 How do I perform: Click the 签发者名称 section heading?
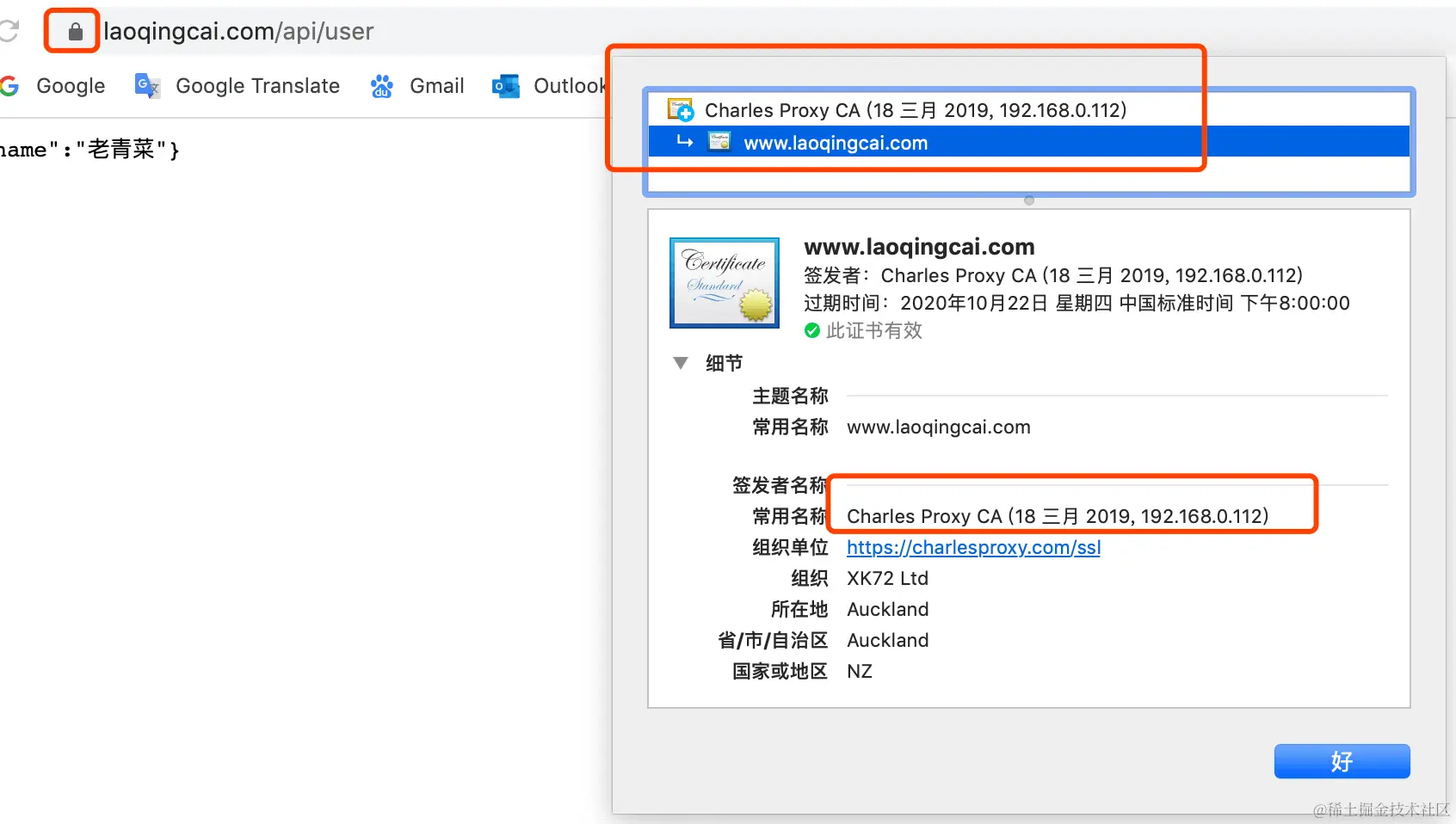click(x=780, y=485)
